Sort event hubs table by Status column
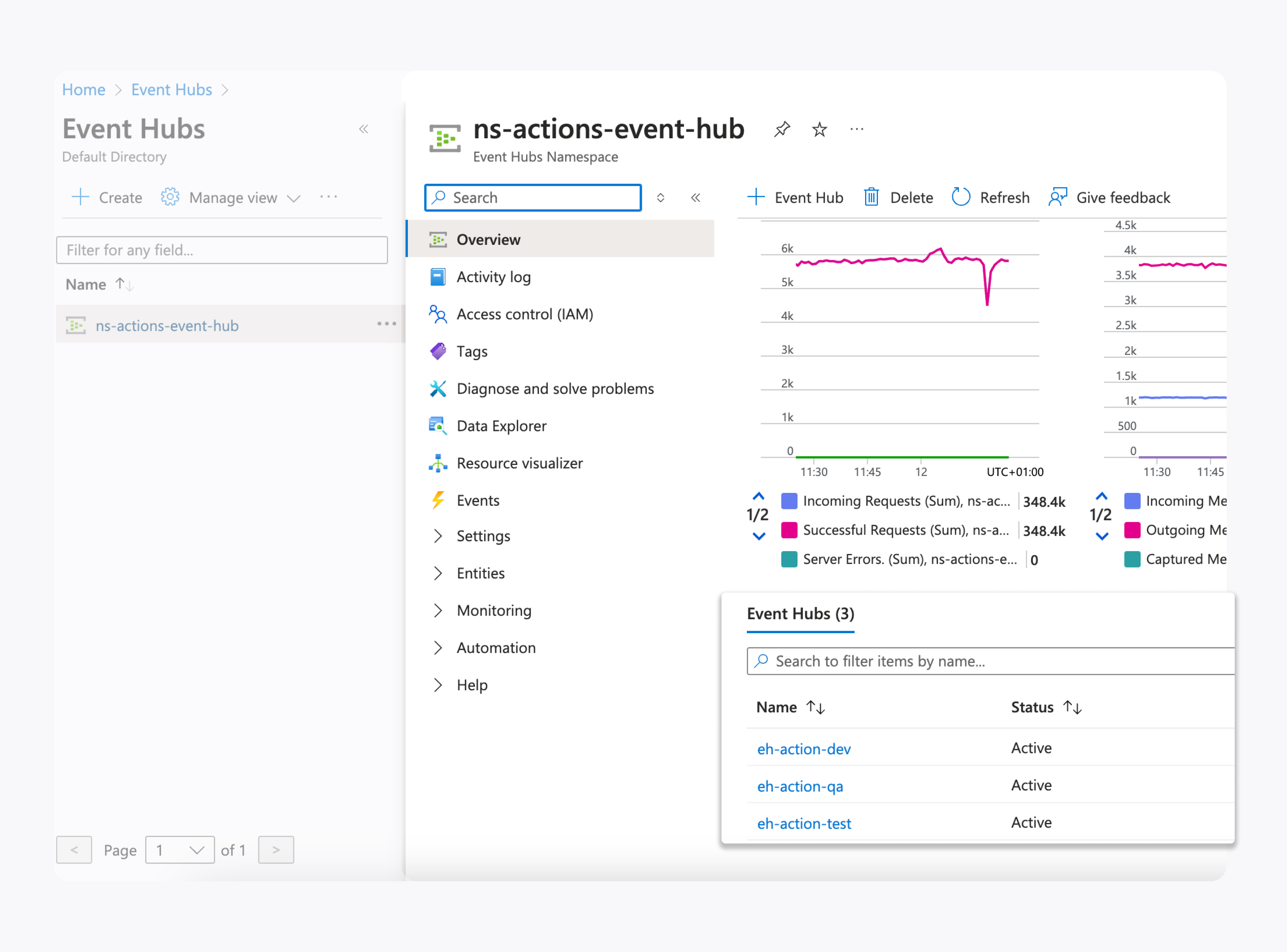 tap(1046, 707)
